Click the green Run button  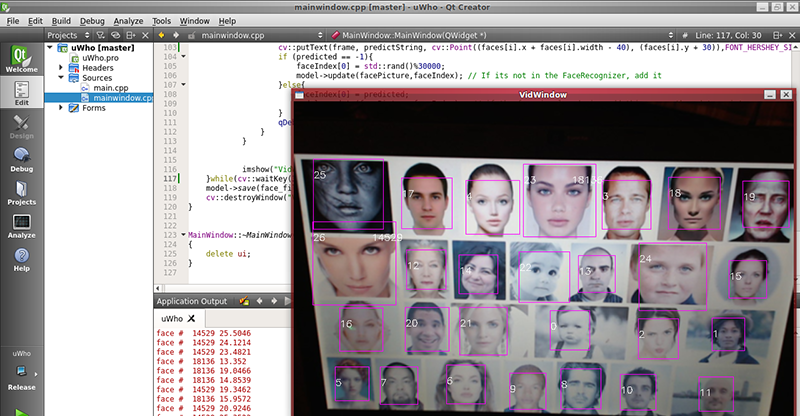click(21, 410)
